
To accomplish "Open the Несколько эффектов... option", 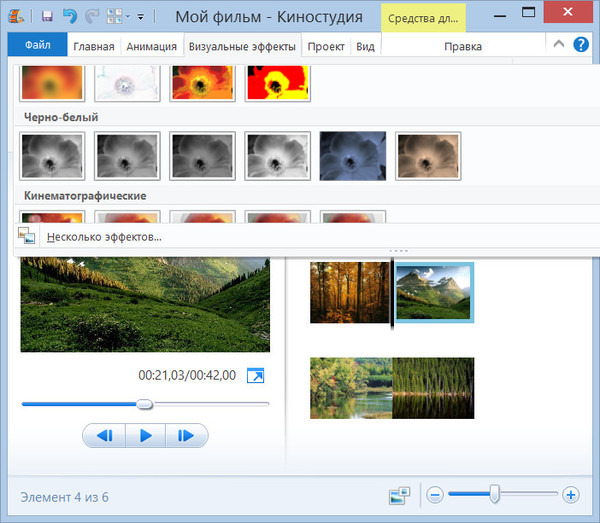I will 103,237.
